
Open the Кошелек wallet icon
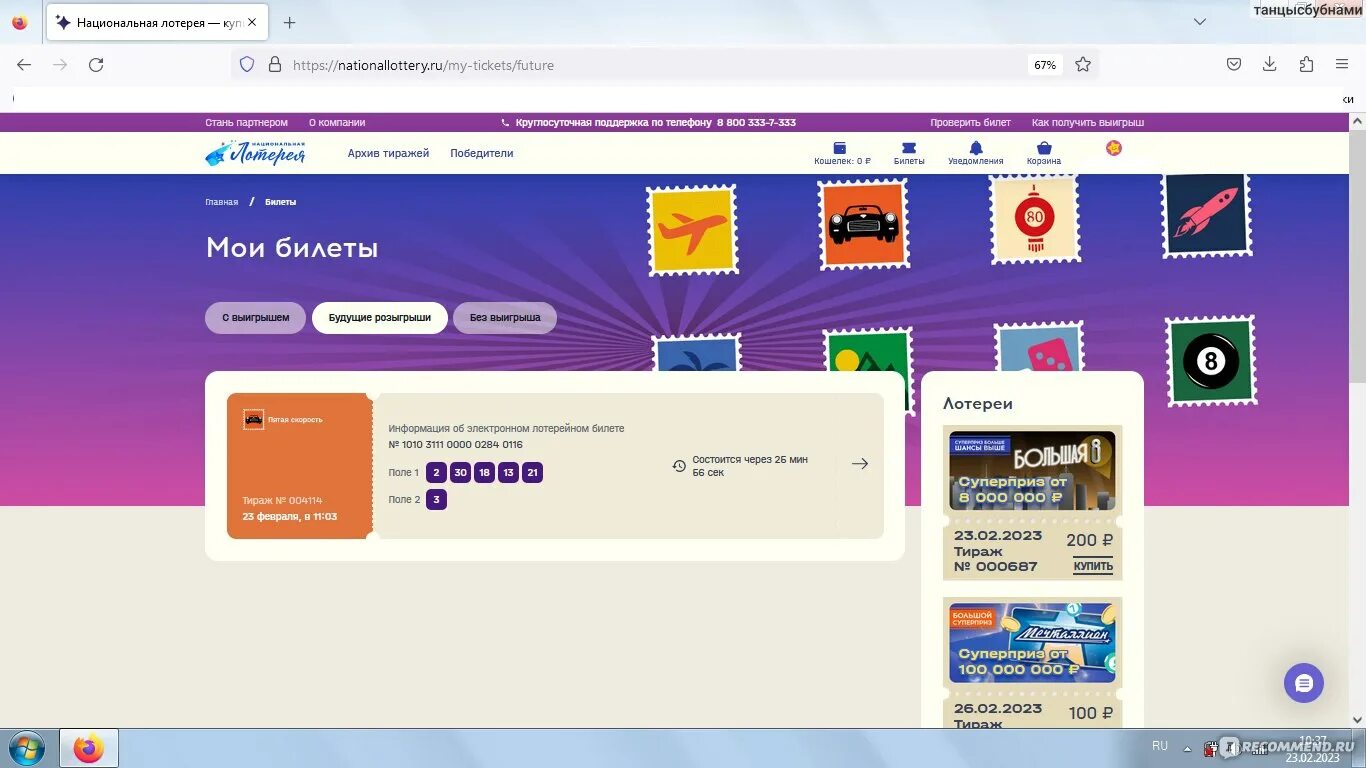pos(841,153)
